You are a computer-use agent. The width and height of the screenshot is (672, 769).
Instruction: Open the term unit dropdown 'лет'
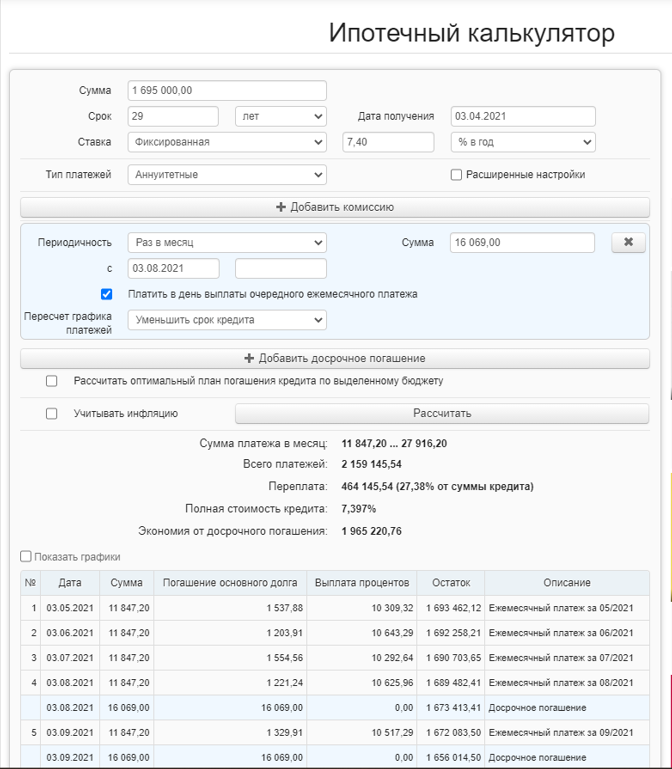pos(281,117)
